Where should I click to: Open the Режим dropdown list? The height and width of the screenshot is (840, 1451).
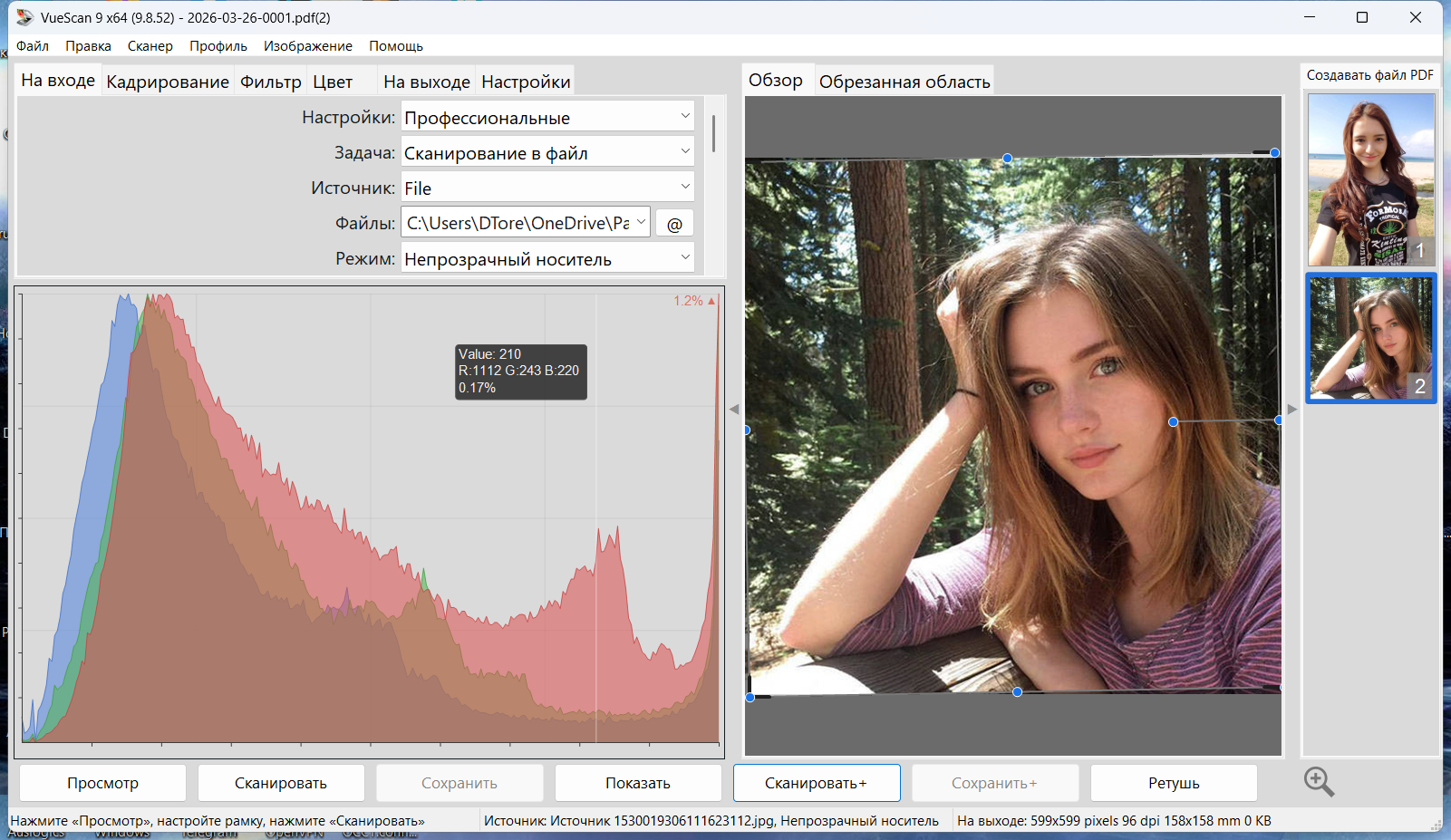click(547, 259)
